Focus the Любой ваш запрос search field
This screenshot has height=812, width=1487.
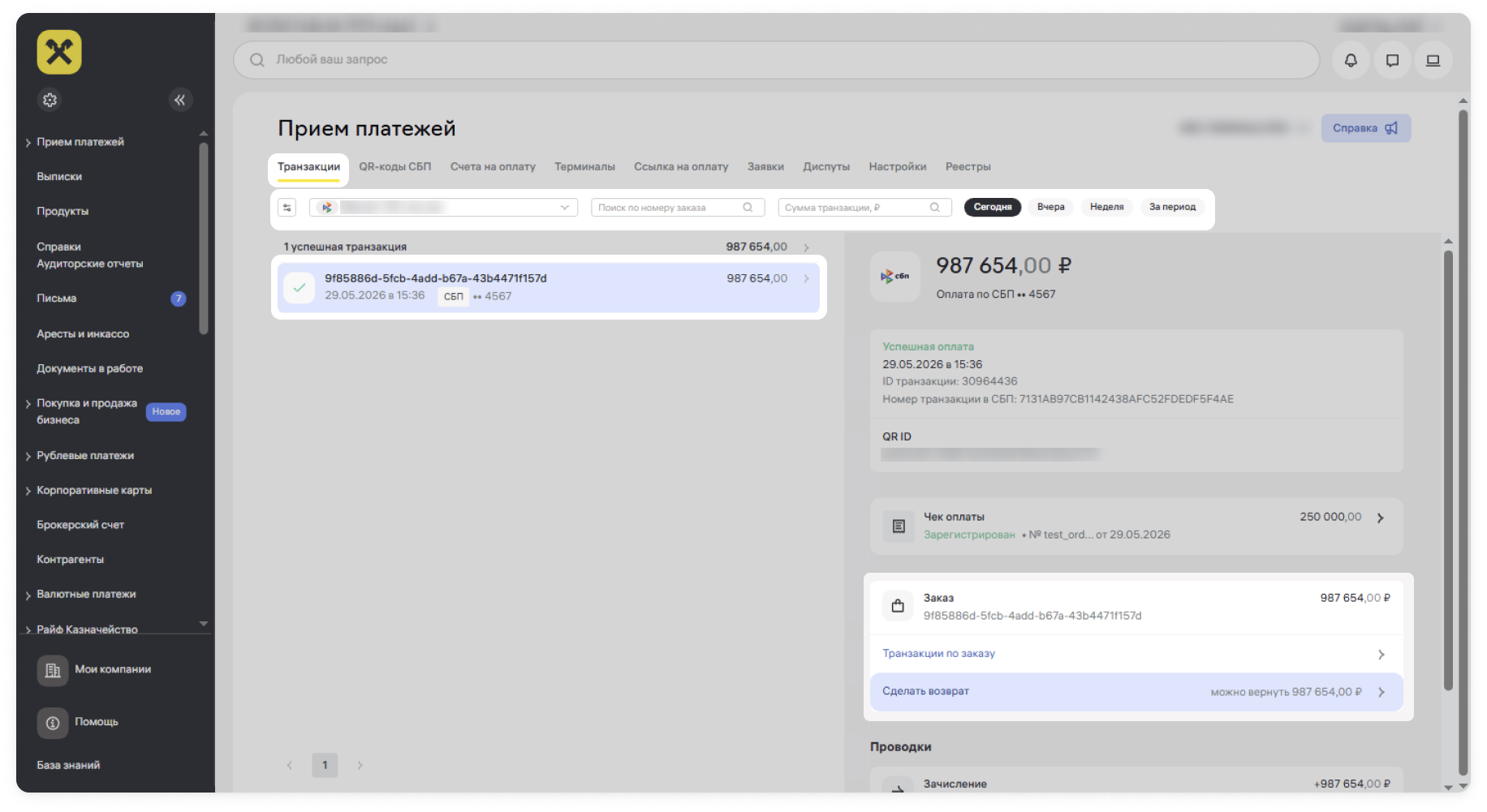coord(776,60)
